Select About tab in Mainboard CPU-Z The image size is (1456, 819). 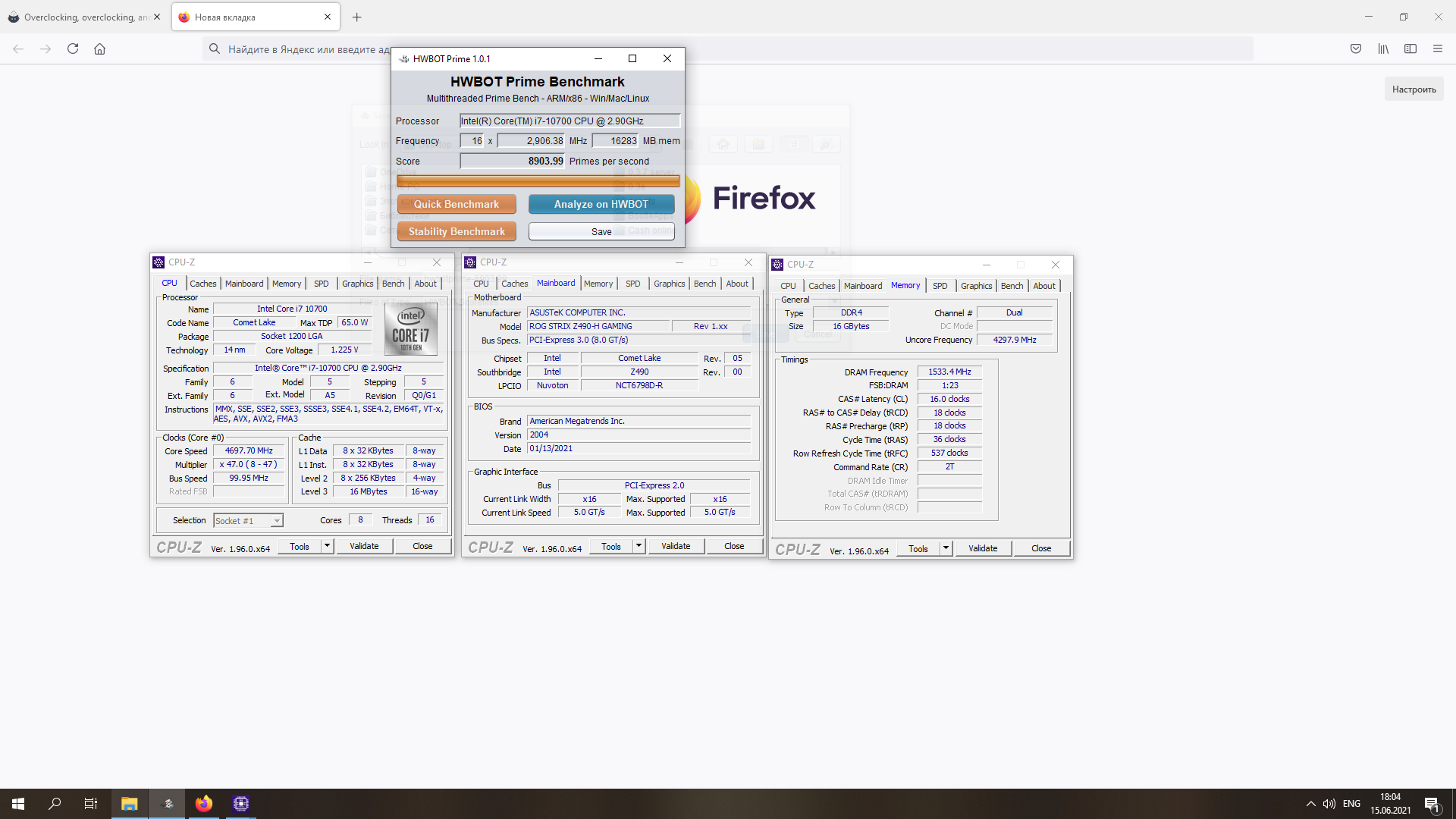(x=737, y=284)
